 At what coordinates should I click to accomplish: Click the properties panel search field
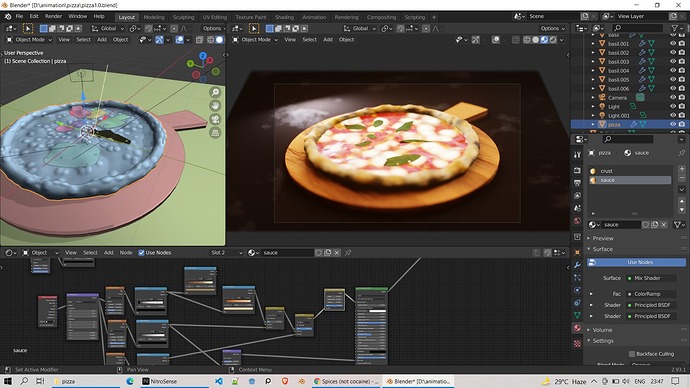[x=628, y=139]
